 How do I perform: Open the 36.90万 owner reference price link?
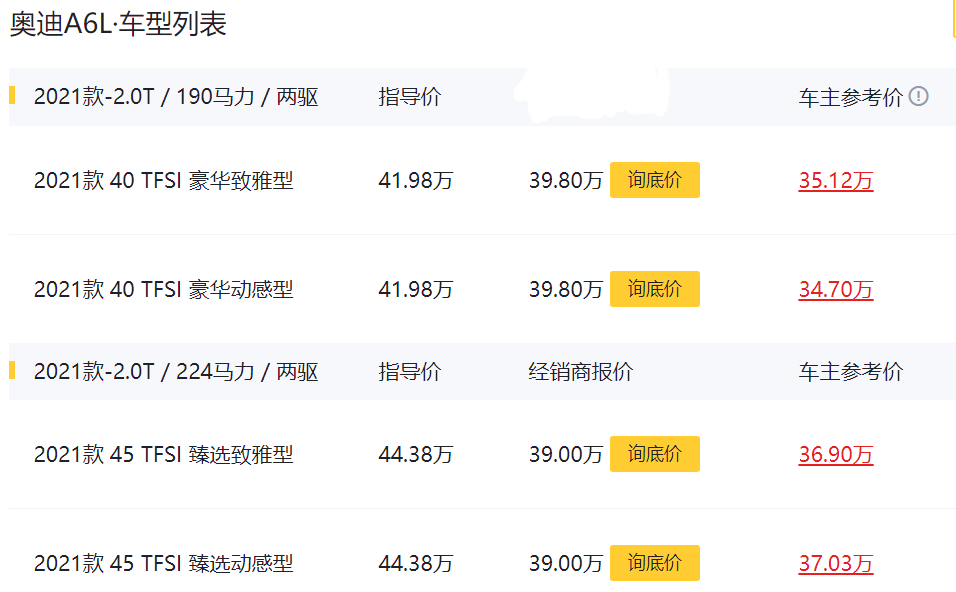(836, 454)
